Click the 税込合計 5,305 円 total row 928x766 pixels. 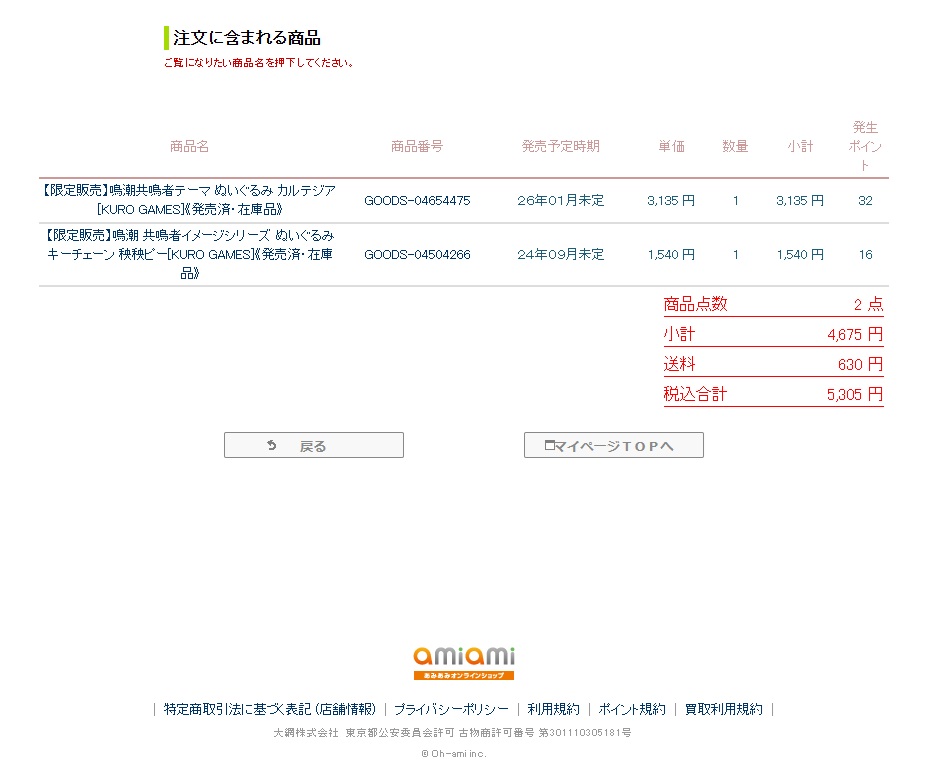(x=773, y=394)
